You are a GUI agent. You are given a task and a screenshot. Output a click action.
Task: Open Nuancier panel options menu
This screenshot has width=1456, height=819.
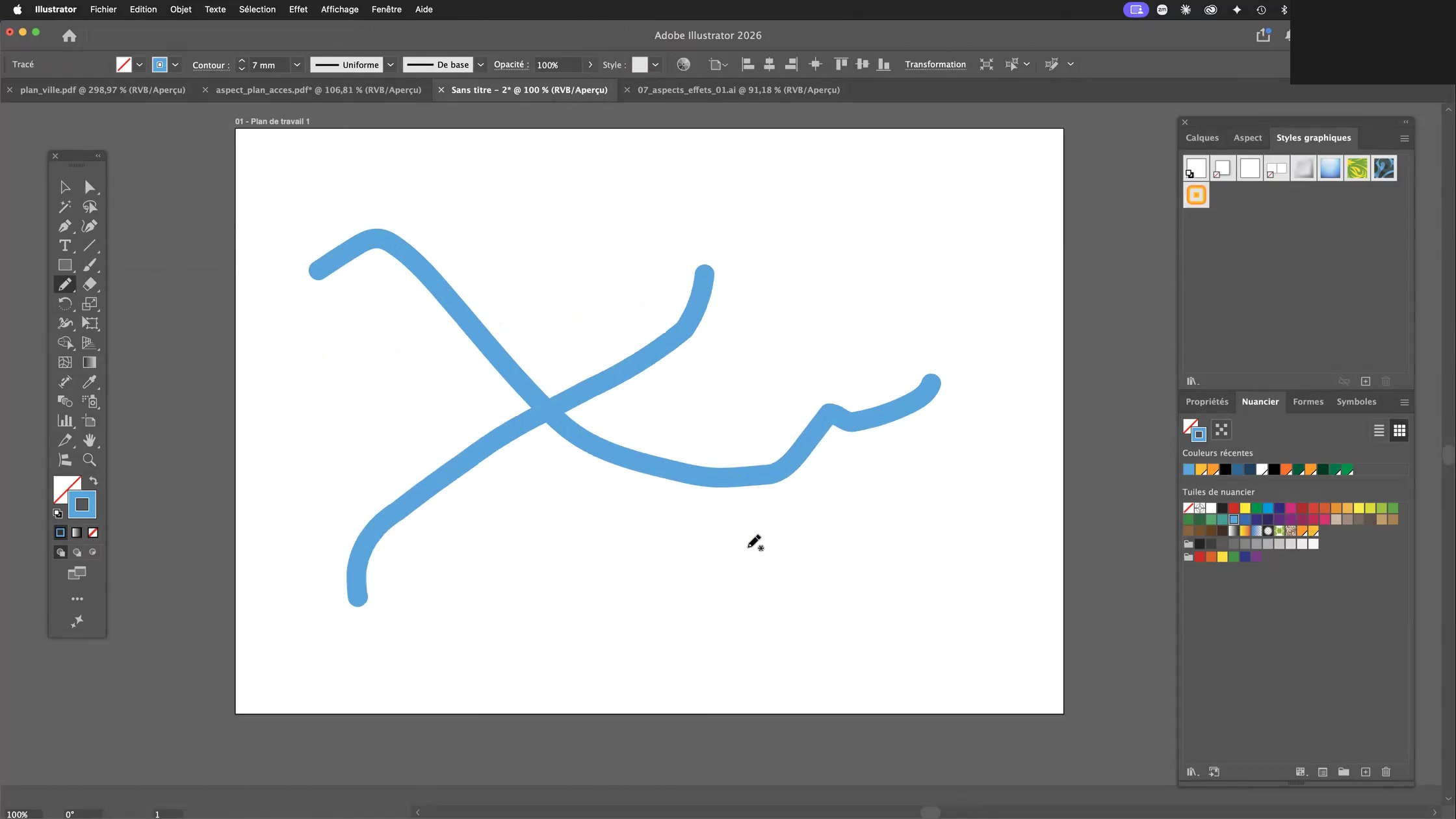pos(1404,402)
